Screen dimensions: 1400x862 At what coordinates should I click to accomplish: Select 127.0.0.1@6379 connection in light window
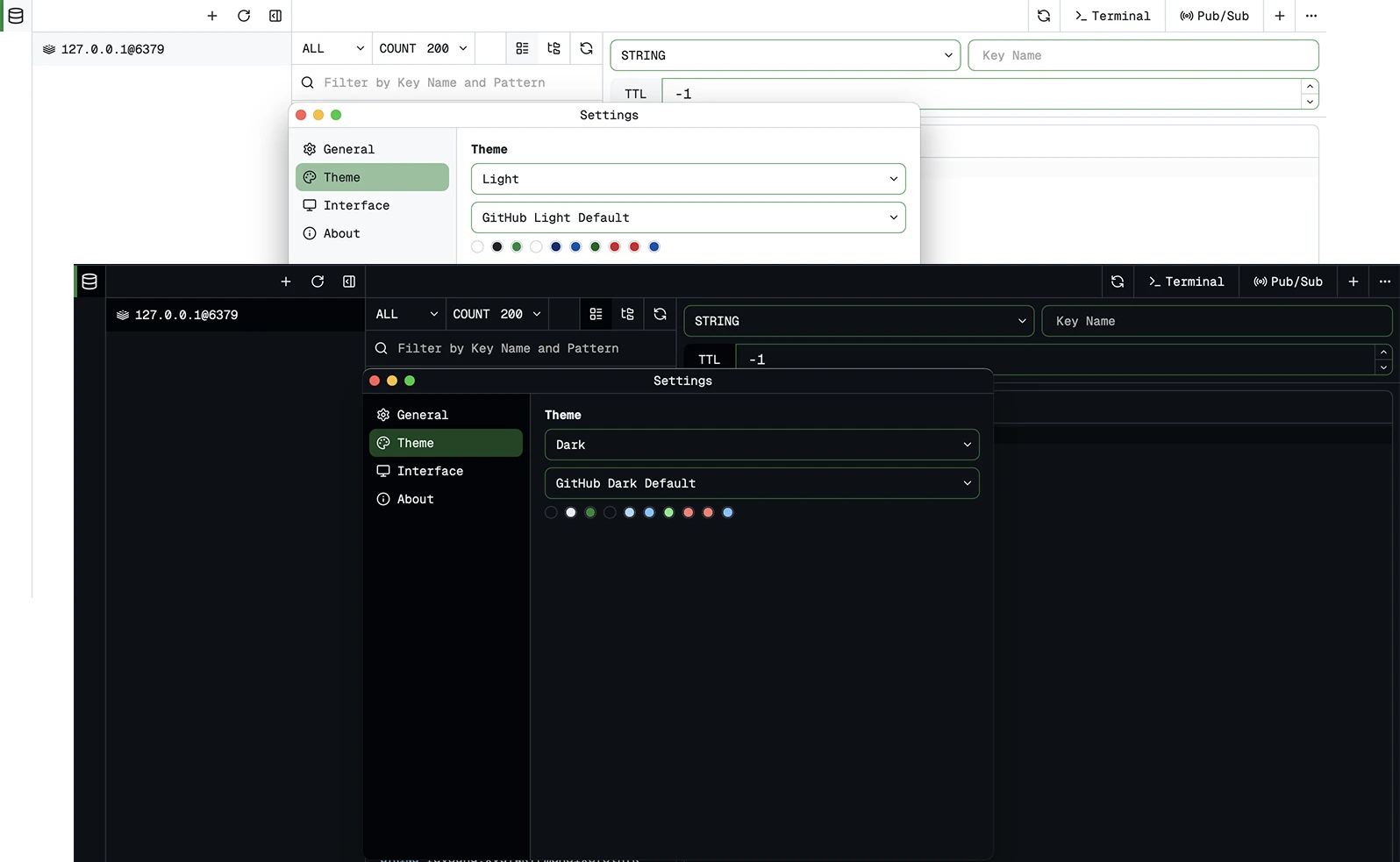(161, 49)
